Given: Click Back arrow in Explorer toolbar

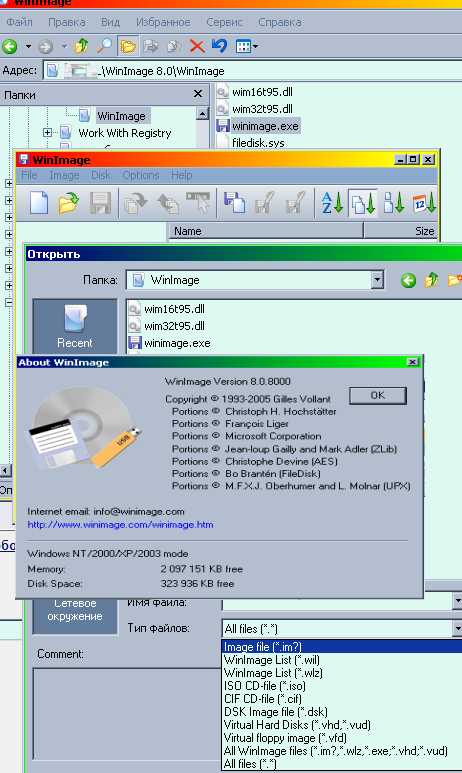Looking at the screenshot, I should tap(9, 47).
